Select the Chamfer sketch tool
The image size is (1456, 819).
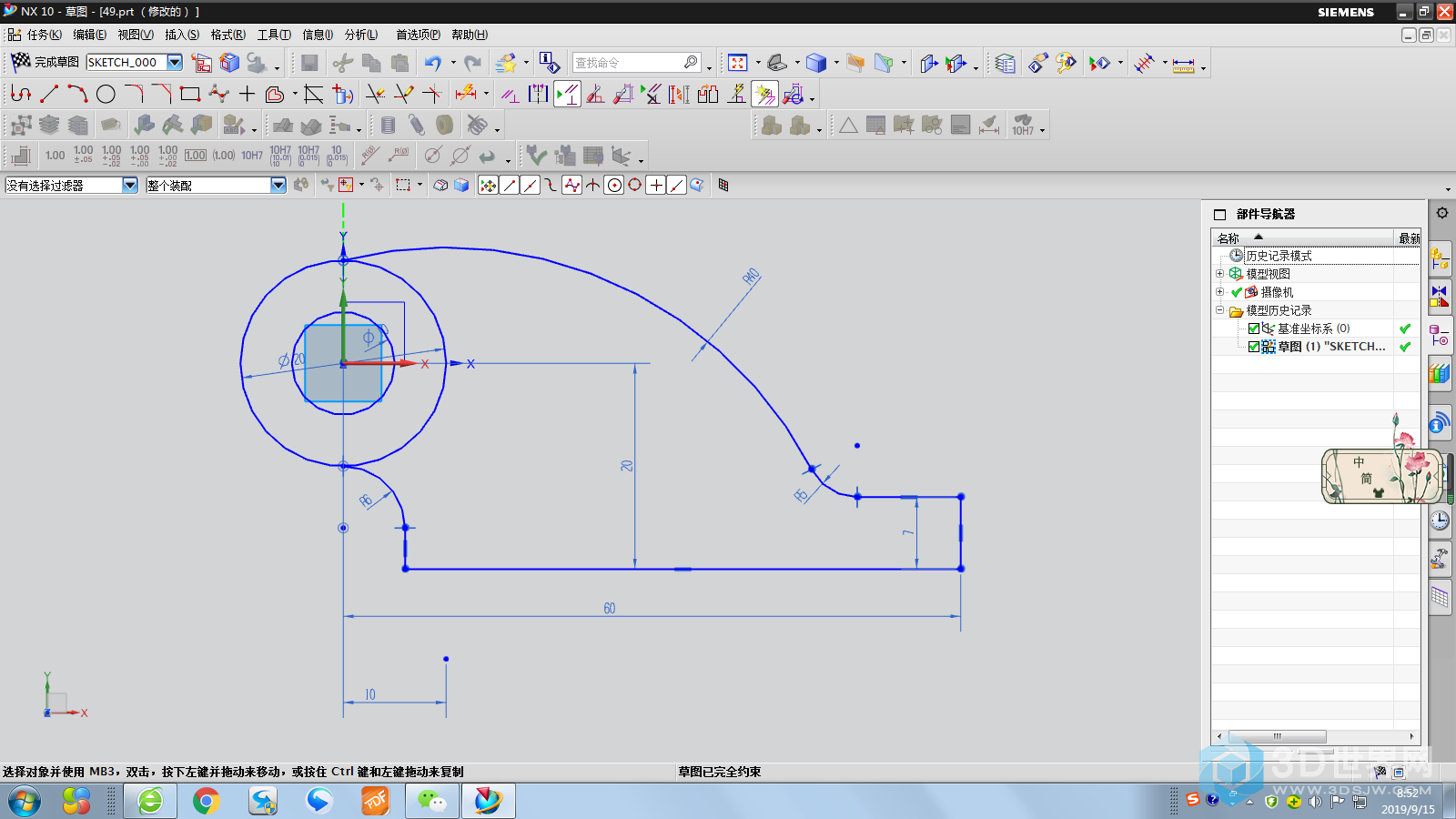point(162,94)
